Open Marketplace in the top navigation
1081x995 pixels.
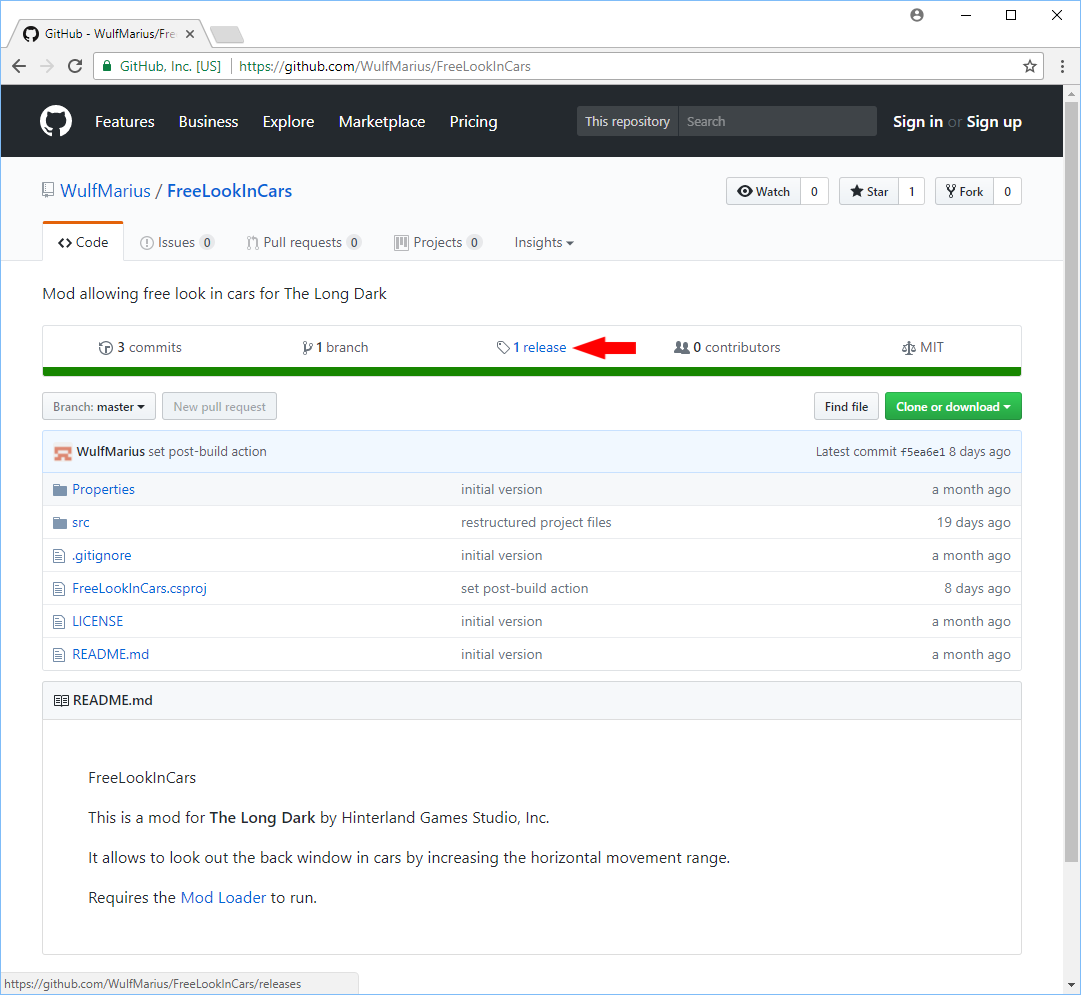click(382, 121)
